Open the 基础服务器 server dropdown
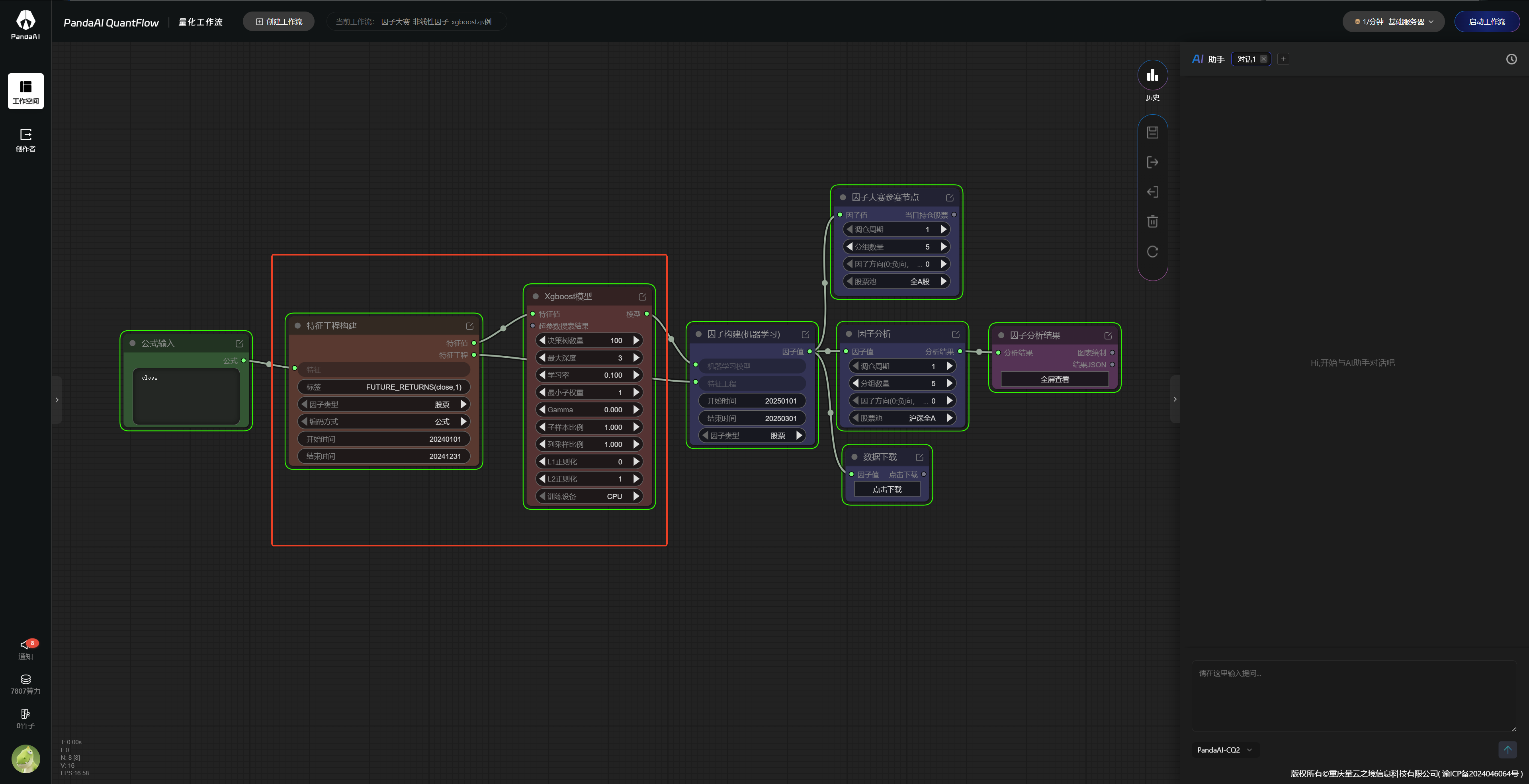The height and width of the screenshot is (784, 1529). click(x=1393, y=22)
